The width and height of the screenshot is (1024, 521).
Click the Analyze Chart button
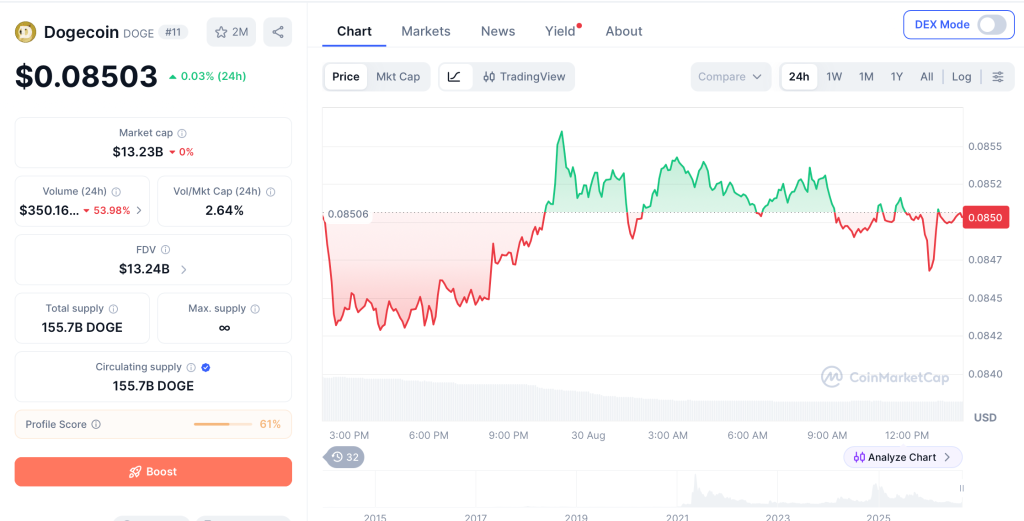[x=903, y=457]
